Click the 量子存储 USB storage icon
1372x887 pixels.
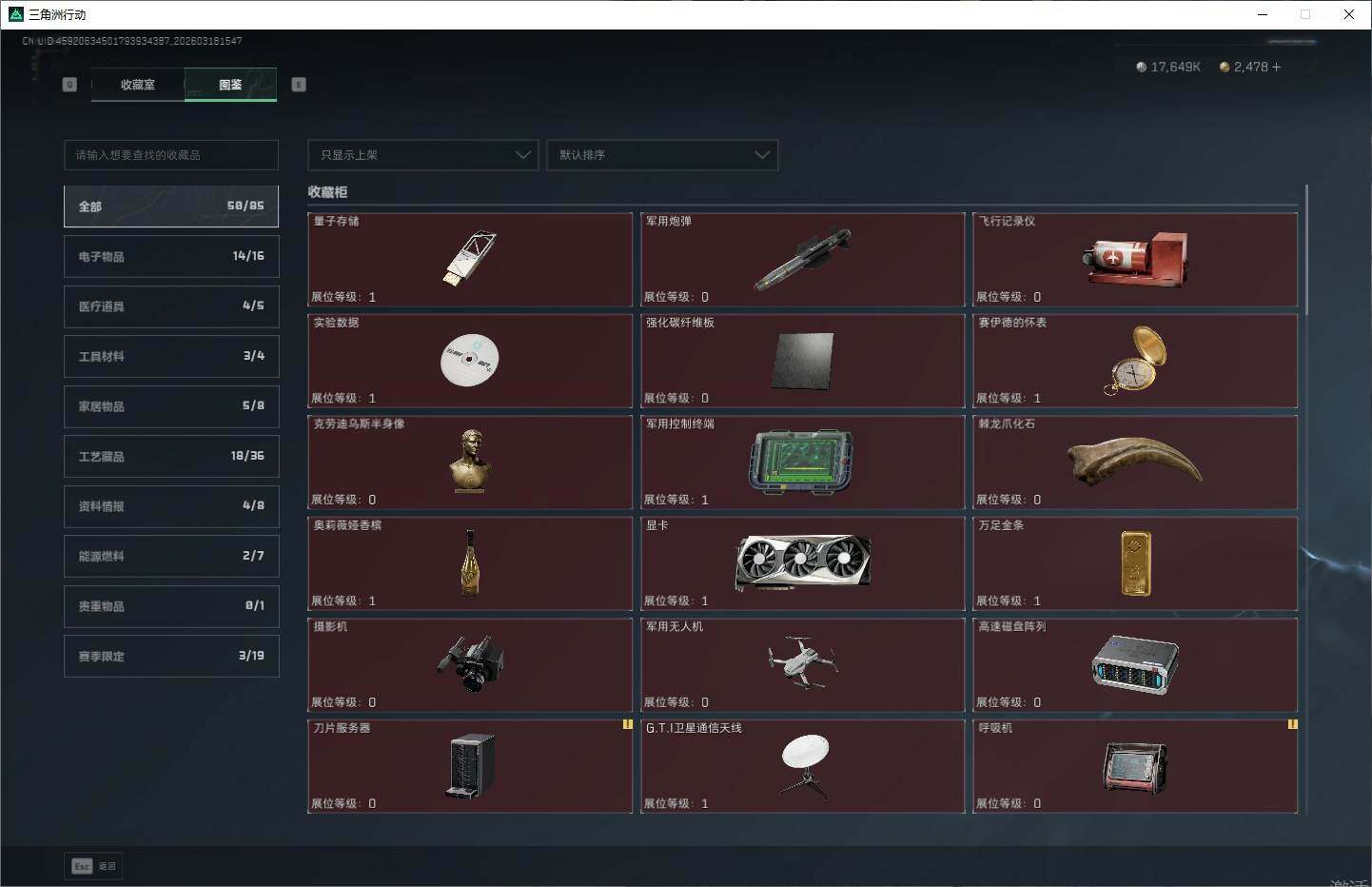click(x=470, y=258)
